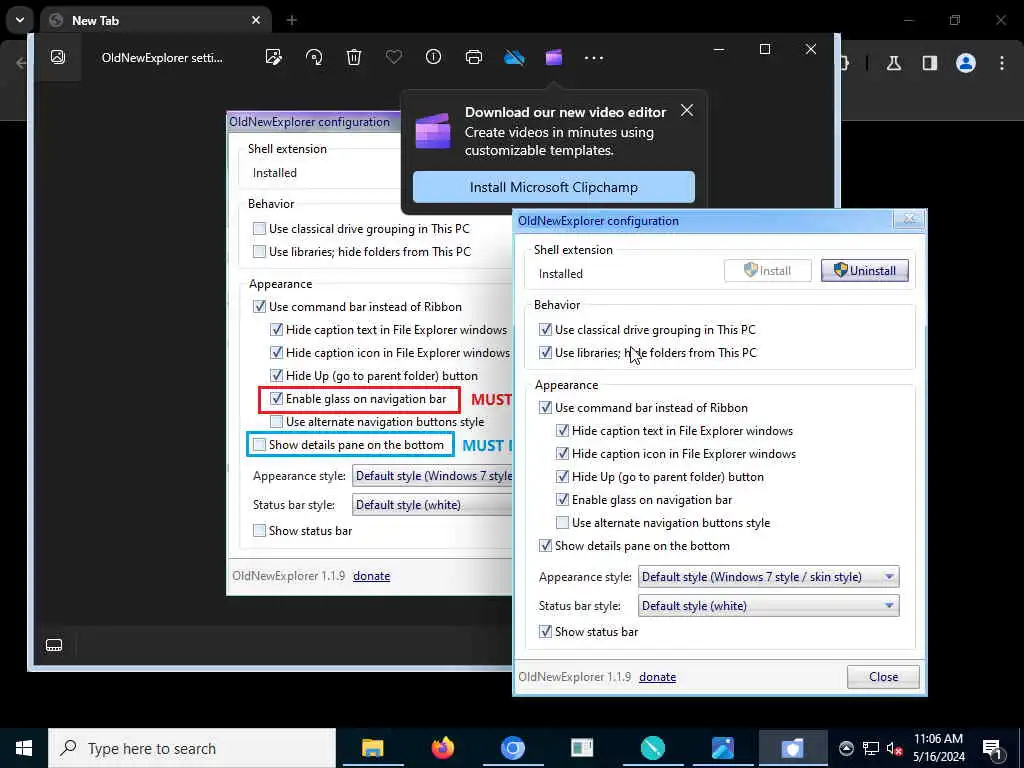Click the greyed Install shell extension button
The image size is (1024, 768).
coord(768,270)
